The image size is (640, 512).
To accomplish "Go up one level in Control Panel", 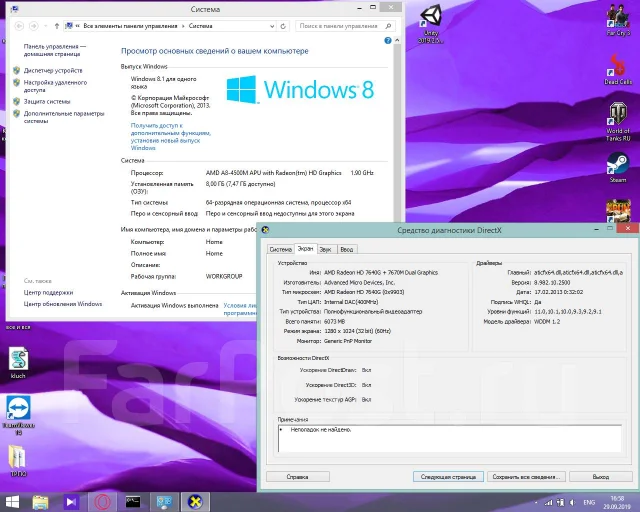I will coord(57,26).
